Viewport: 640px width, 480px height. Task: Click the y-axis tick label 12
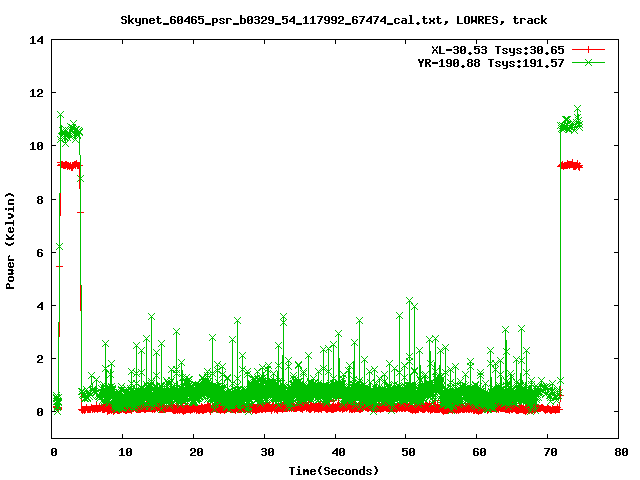tap(36, 93)
